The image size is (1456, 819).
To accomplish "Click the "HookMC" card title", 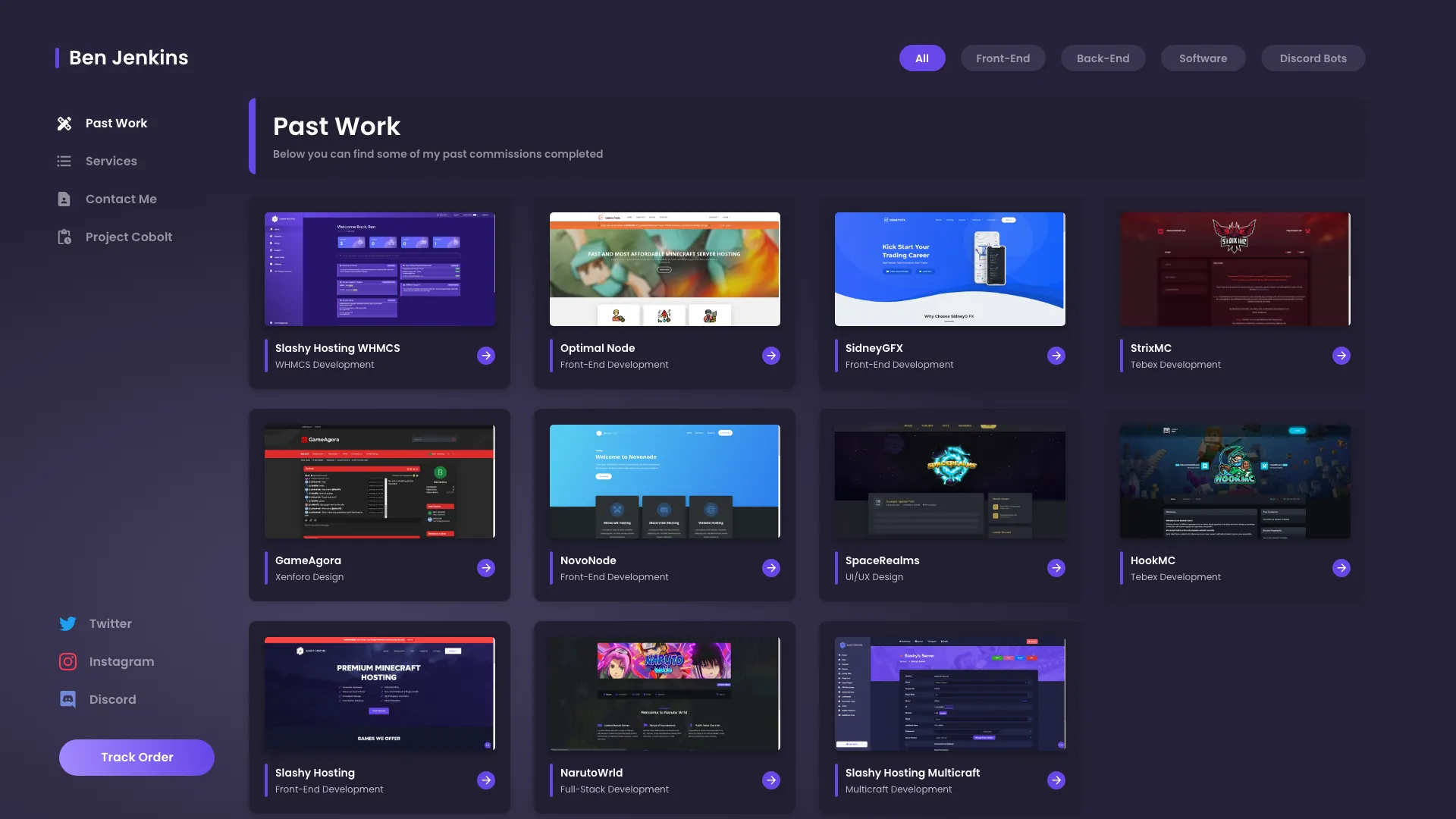I will point(1153,560).
